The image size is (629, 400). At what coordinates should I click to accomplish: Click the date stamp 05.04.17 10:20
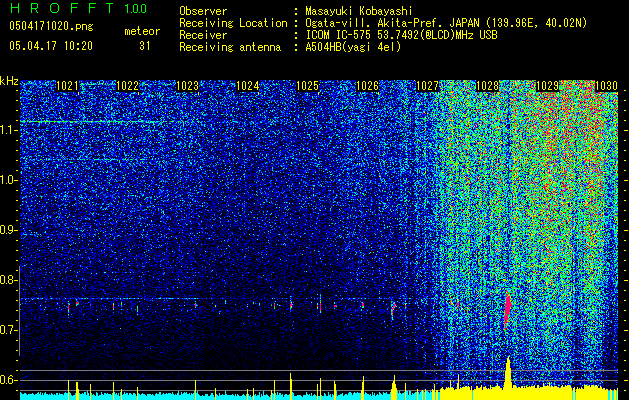pos(51,46)
